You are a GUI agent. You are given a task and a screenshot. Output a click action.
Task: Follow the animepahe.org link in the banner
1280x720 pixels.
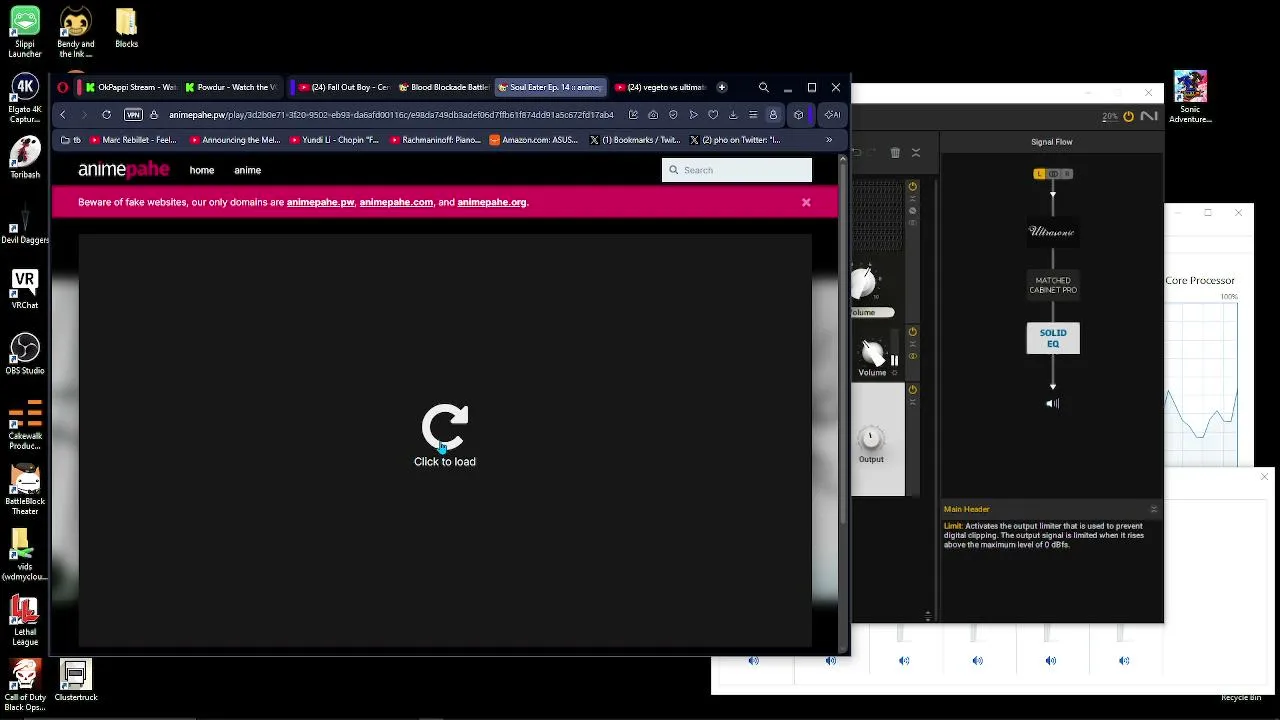point(492,202)
